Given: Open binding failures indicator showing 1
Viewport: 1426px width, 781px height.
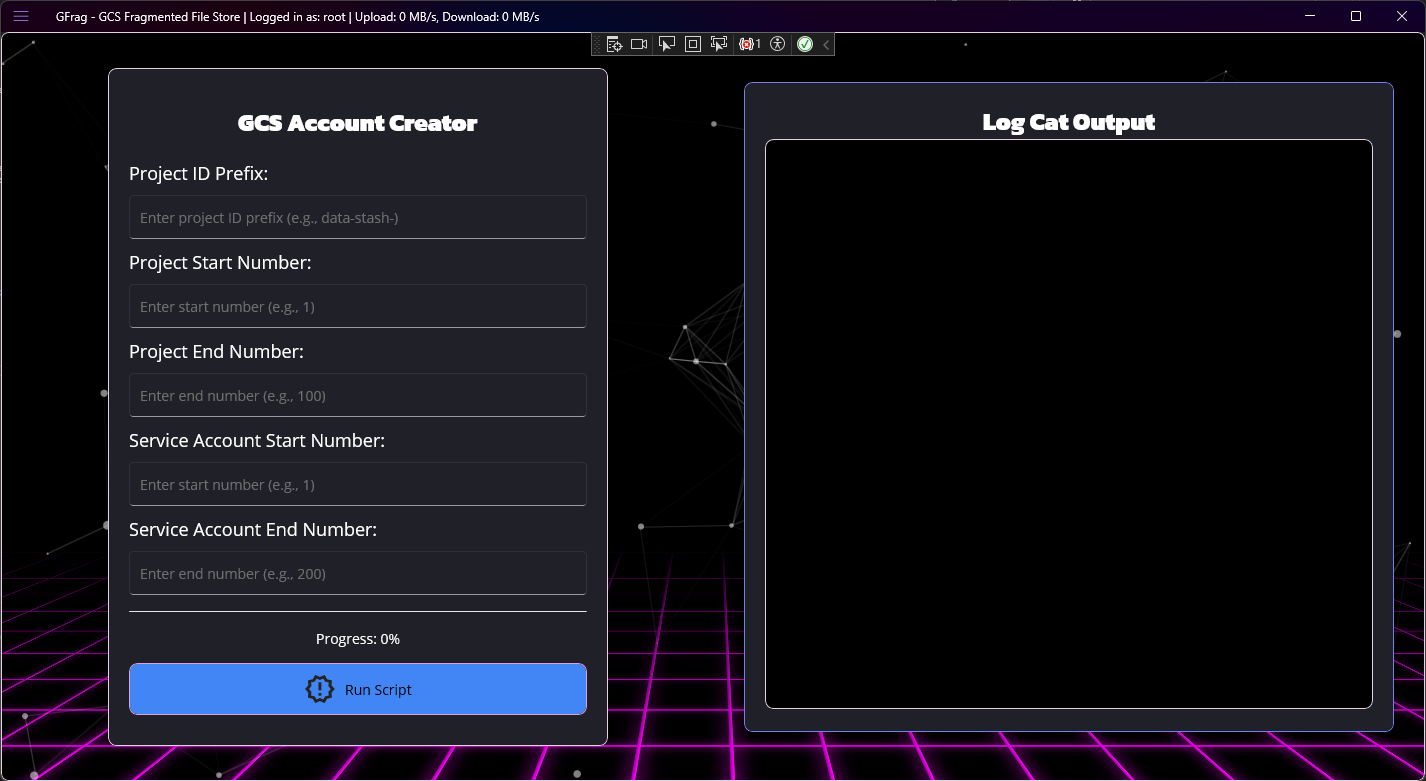Looking at the screenshot, I should click(749, 44).
